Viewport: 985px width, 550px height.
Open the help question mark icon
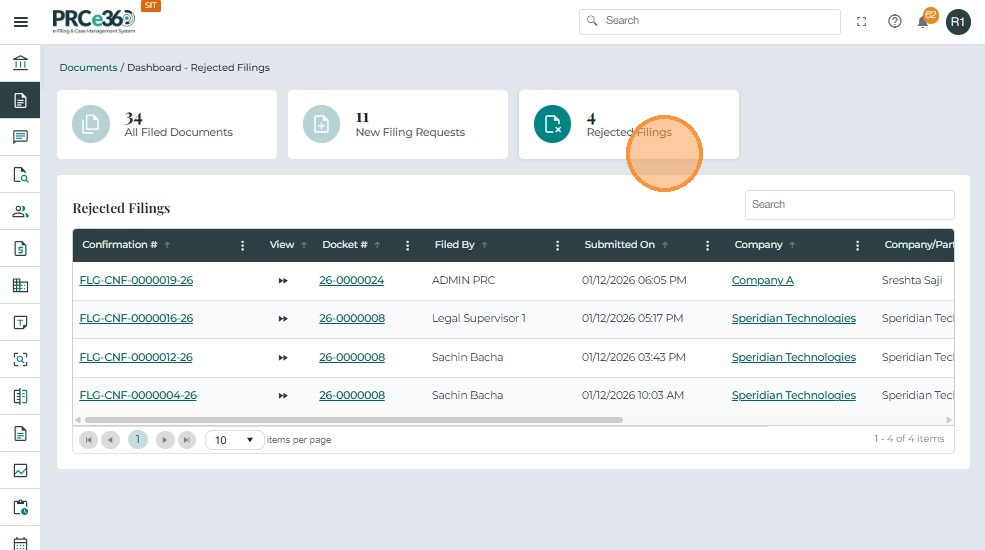(x=895, y=21)
